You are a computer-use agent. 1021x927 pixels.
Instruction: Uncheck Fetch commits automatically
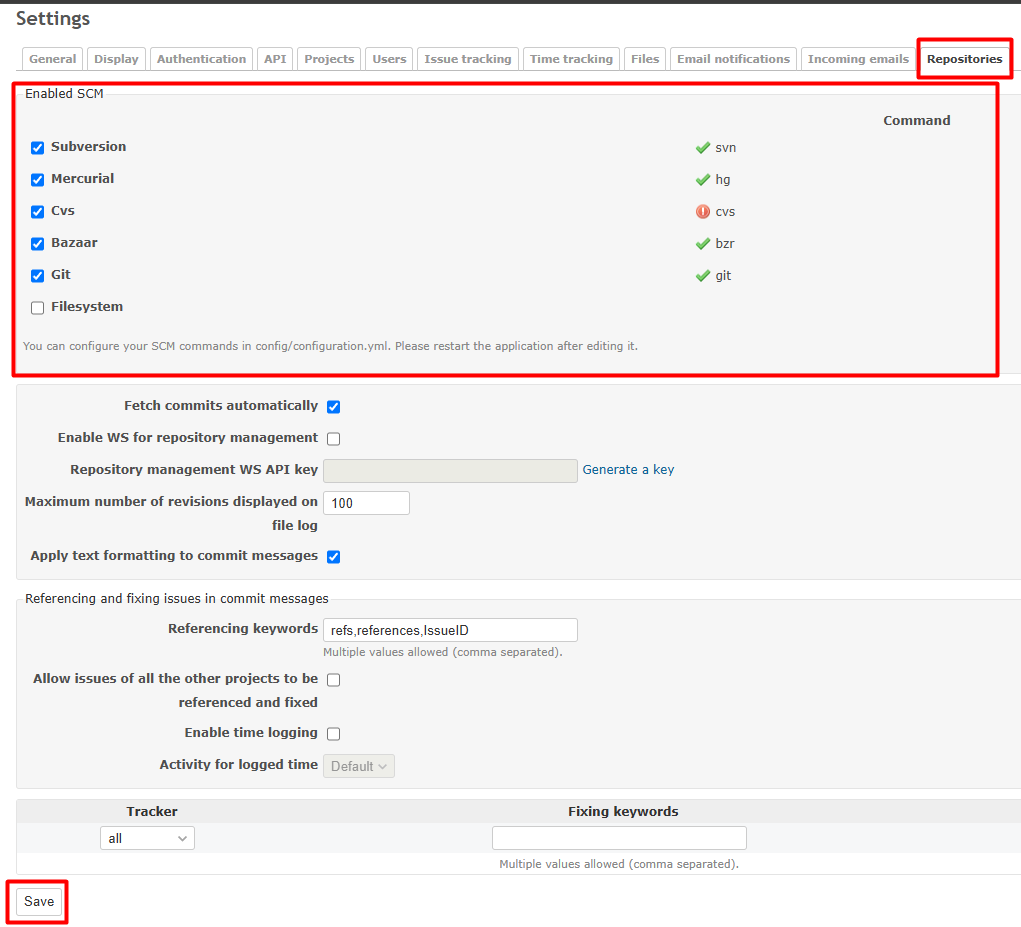(333, 406)
